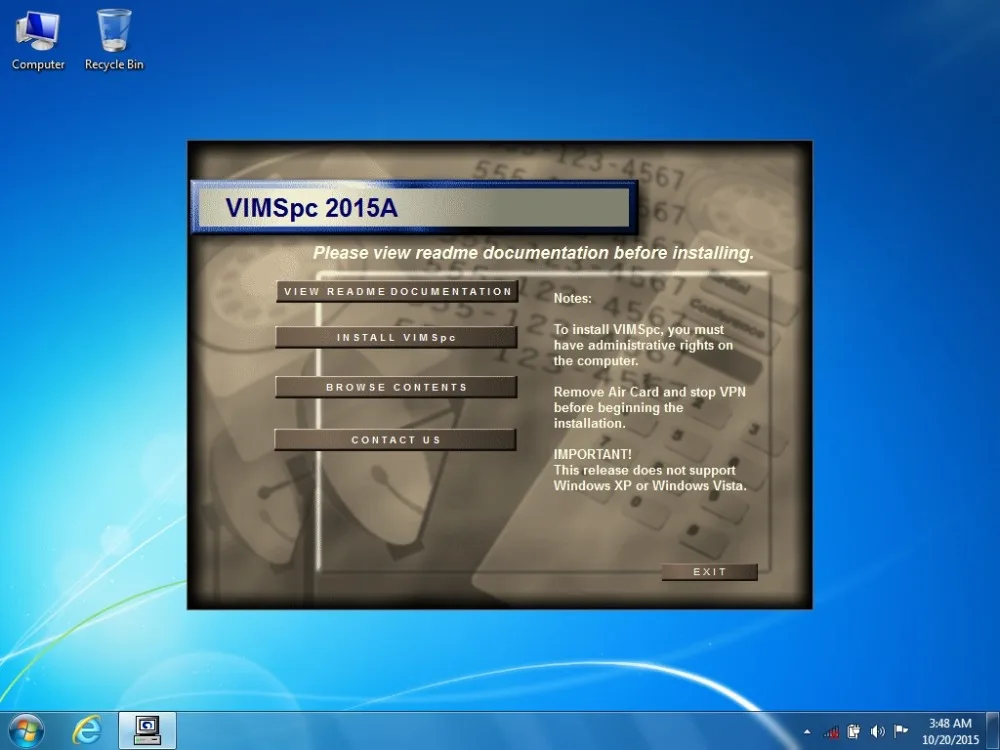Click the VIMSpc 2015A title banner
1000x750 pixels.
coord(414,208)
